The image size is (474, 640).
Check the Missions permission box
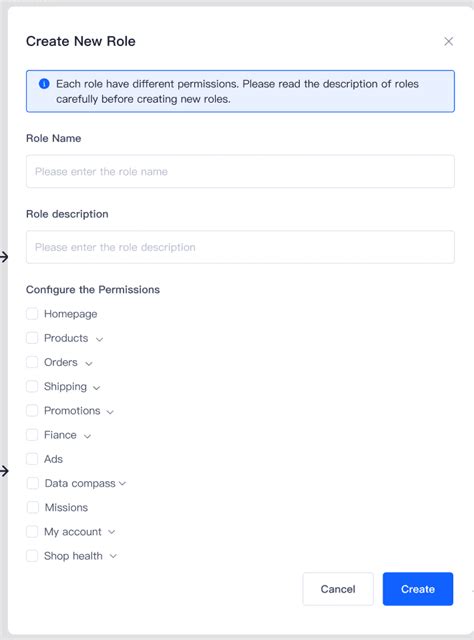pyautogui.click(x=33, y=507)
